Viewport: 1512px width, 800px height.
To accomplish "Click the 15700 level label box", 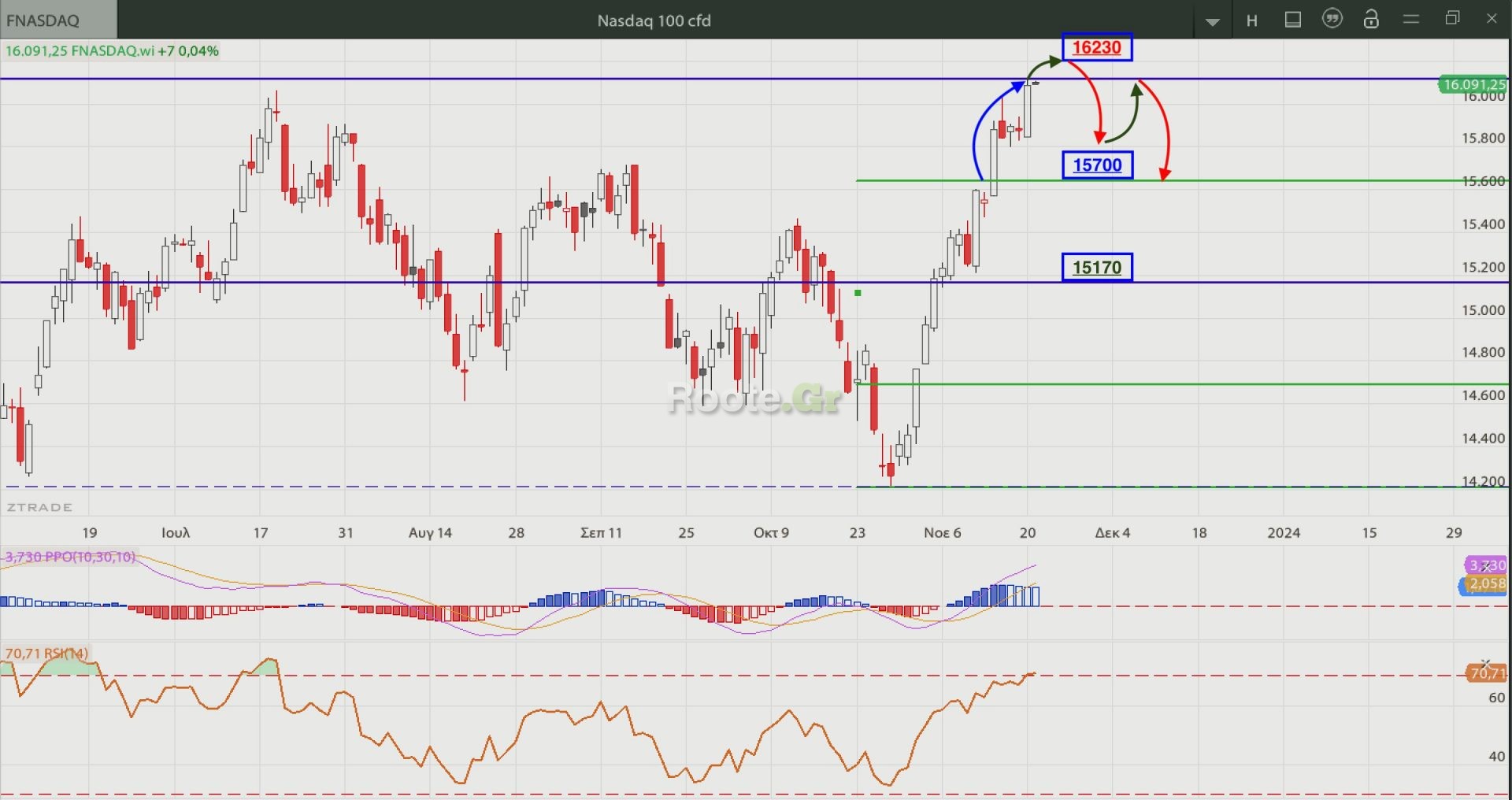I will pyautogui.click(x=1097, y=165).
